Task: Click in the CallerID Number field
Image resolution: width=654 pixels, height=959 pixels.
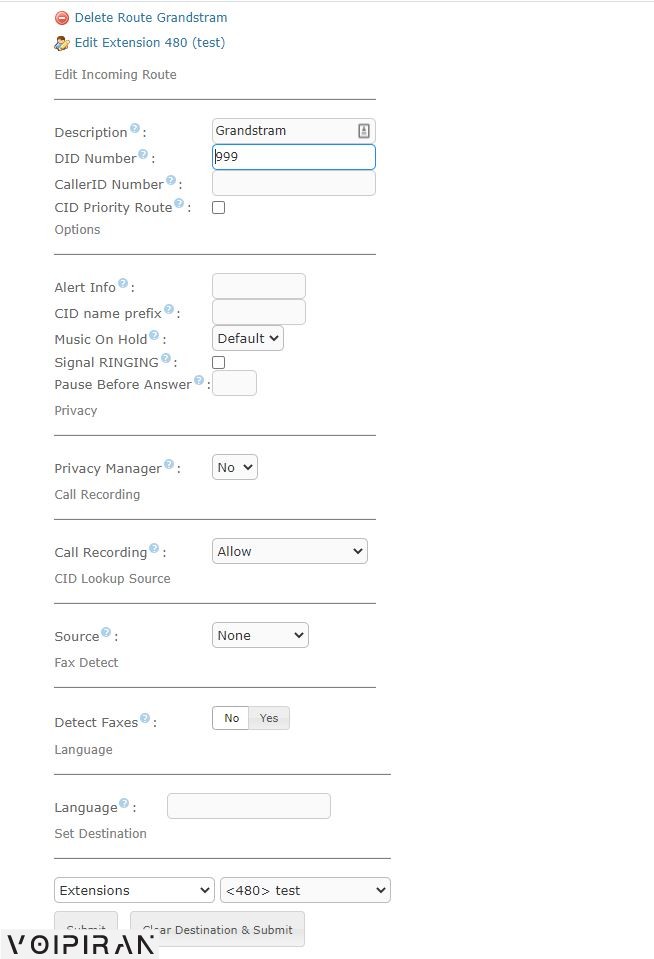Action: [x=294, y=183]
